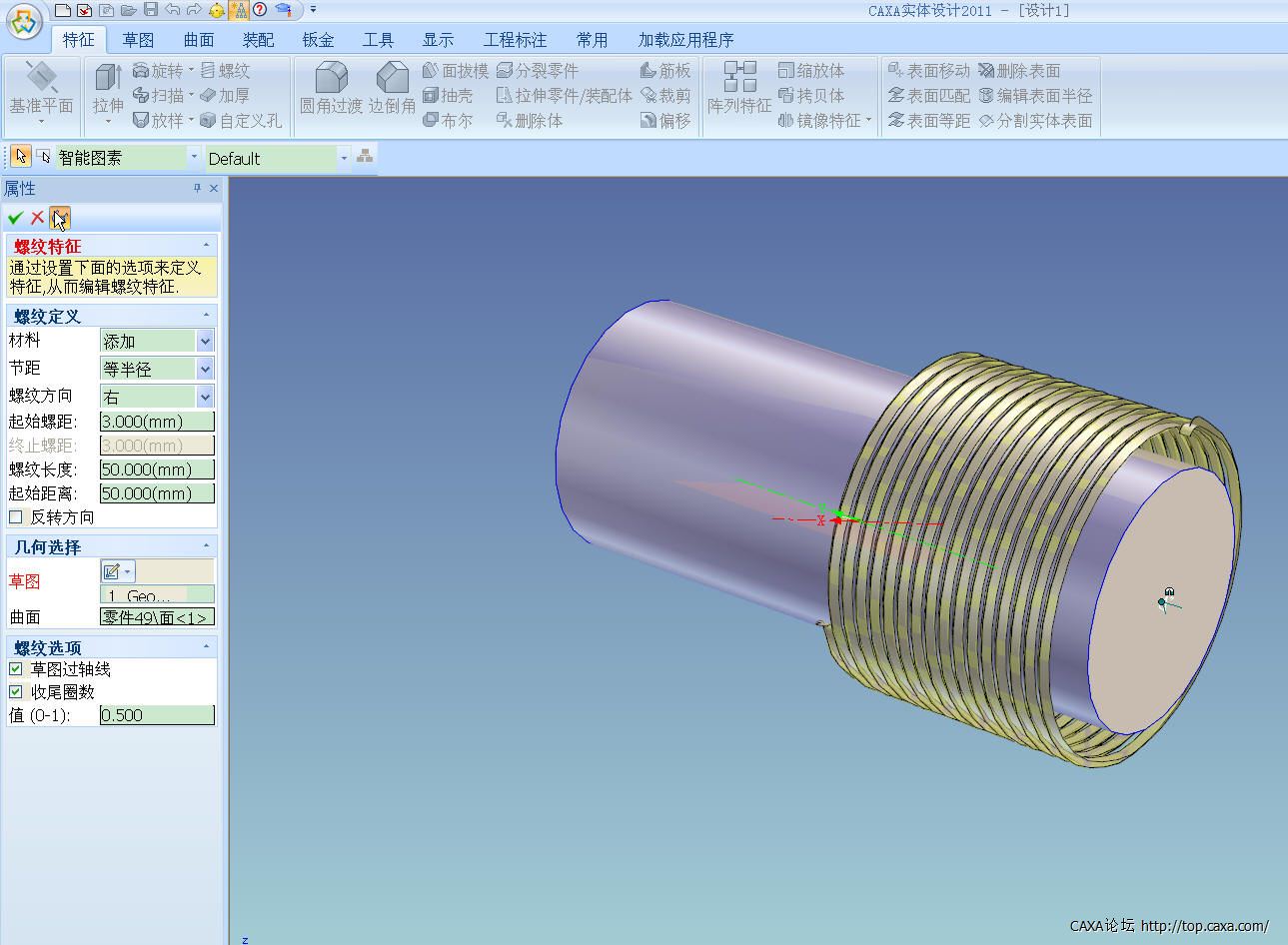
Task: Click the 曲面 selection field
Action: (x=157, y=617)
